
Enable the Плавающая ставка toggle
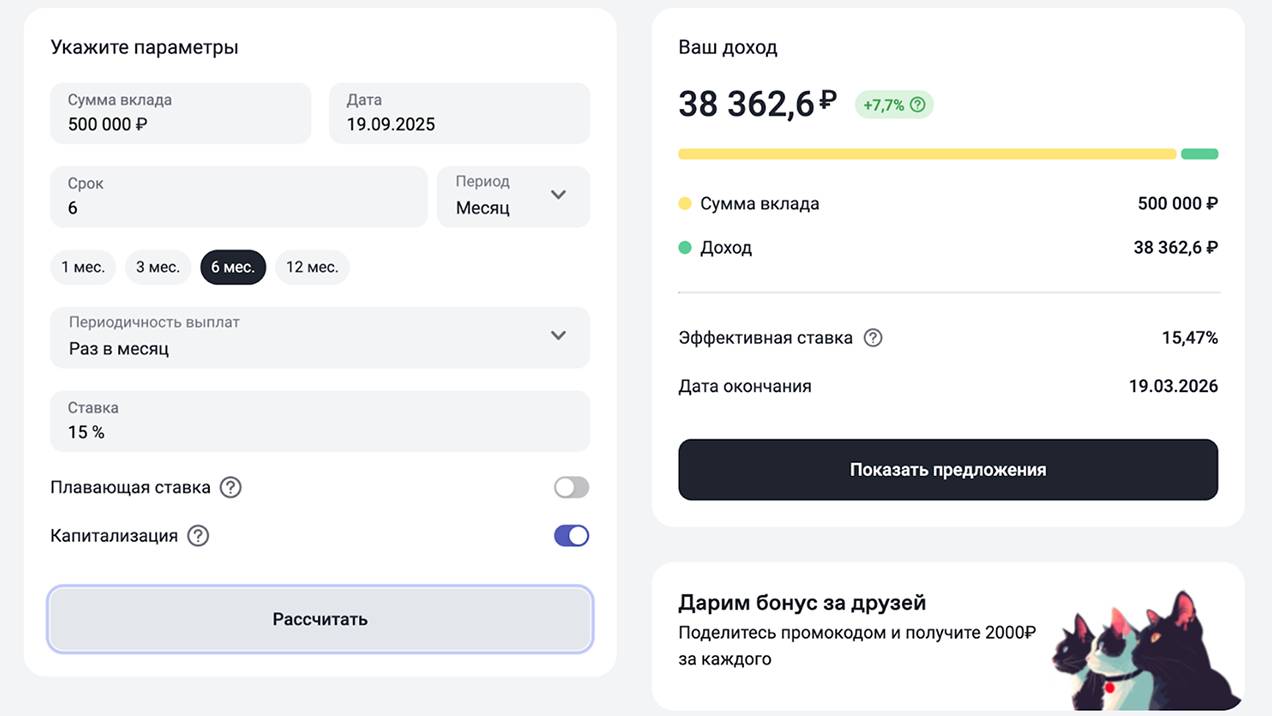tap(571, 487)
